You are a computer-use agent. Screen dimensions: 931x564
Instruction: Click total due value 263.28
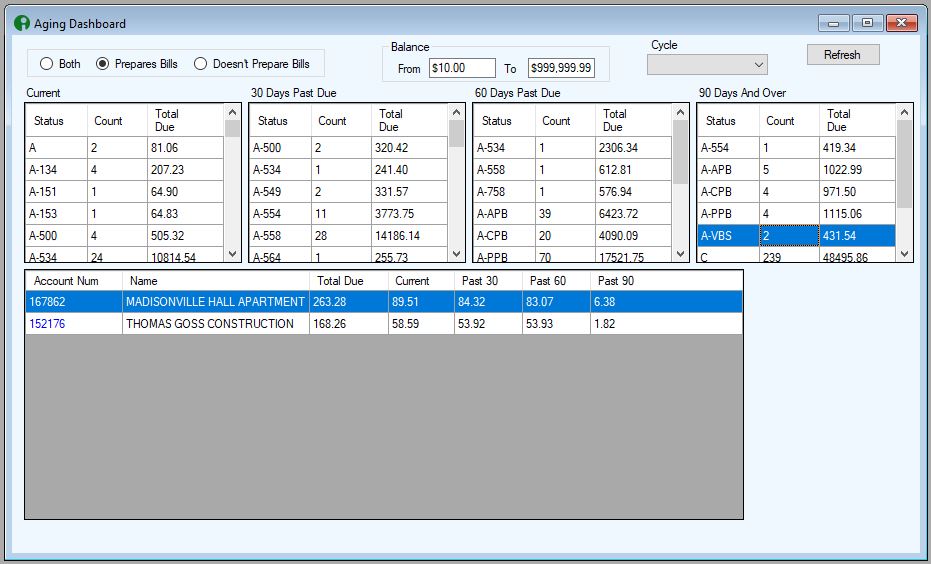(x=349, y=302)
